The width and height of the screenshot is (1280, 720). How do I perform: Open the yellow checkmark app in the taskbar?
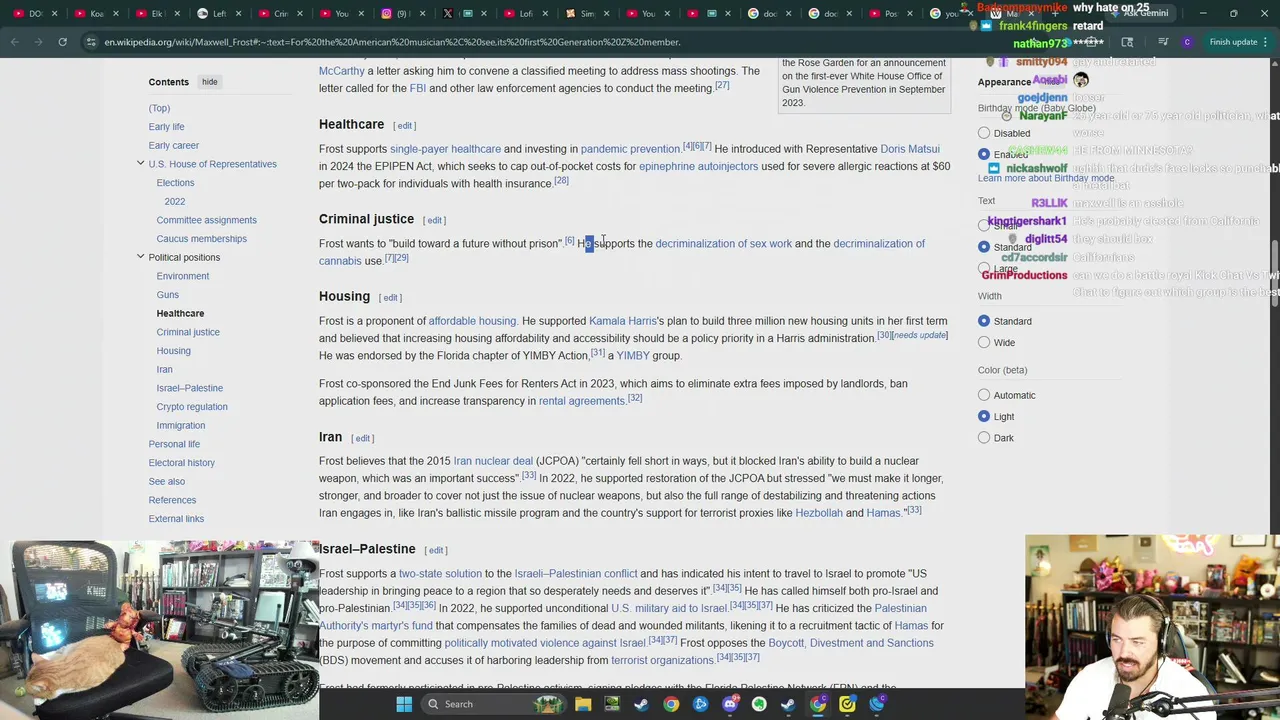coord(847,704)
